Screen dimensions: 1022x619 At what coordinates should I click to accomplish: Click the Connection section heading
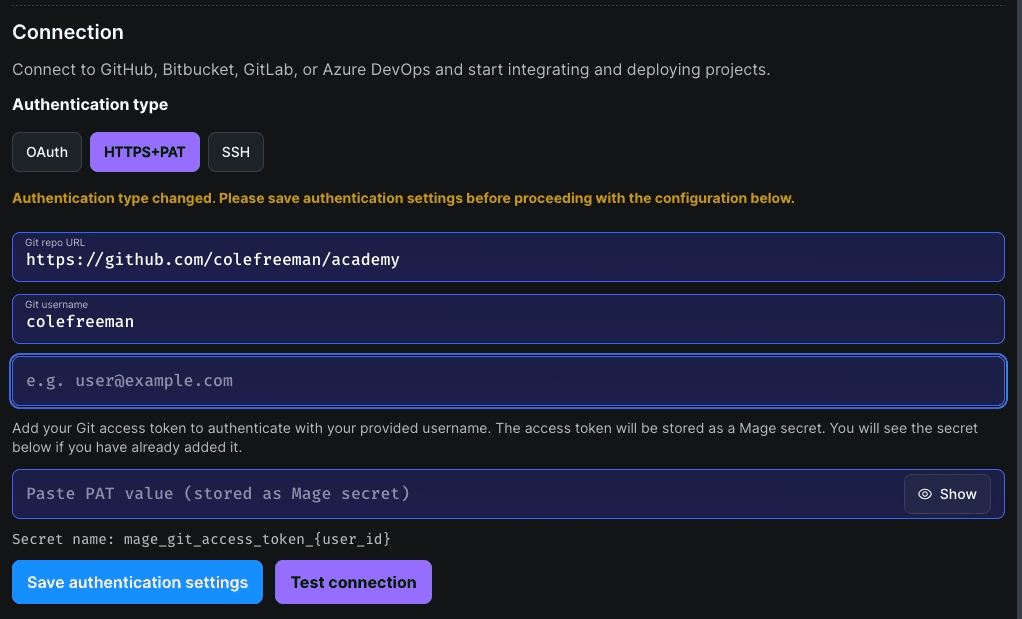point(68,32)
